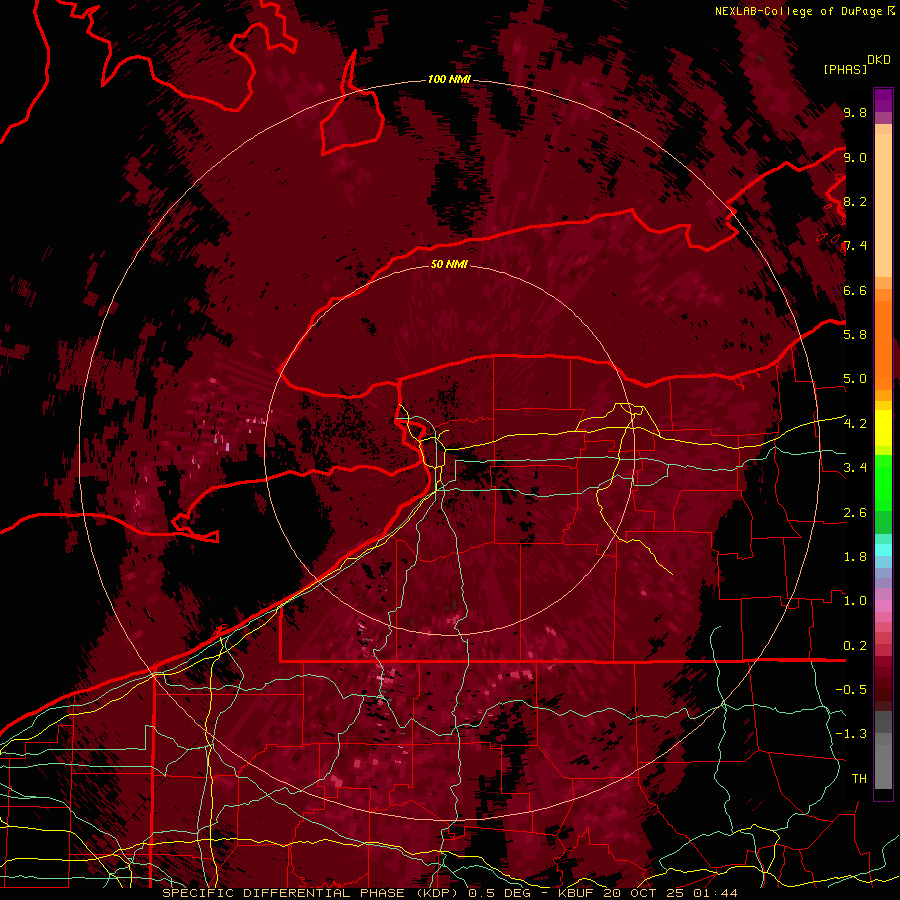Select the -0.5 legend scale value
The image size is (900, 900).
(x=851, y=690)
